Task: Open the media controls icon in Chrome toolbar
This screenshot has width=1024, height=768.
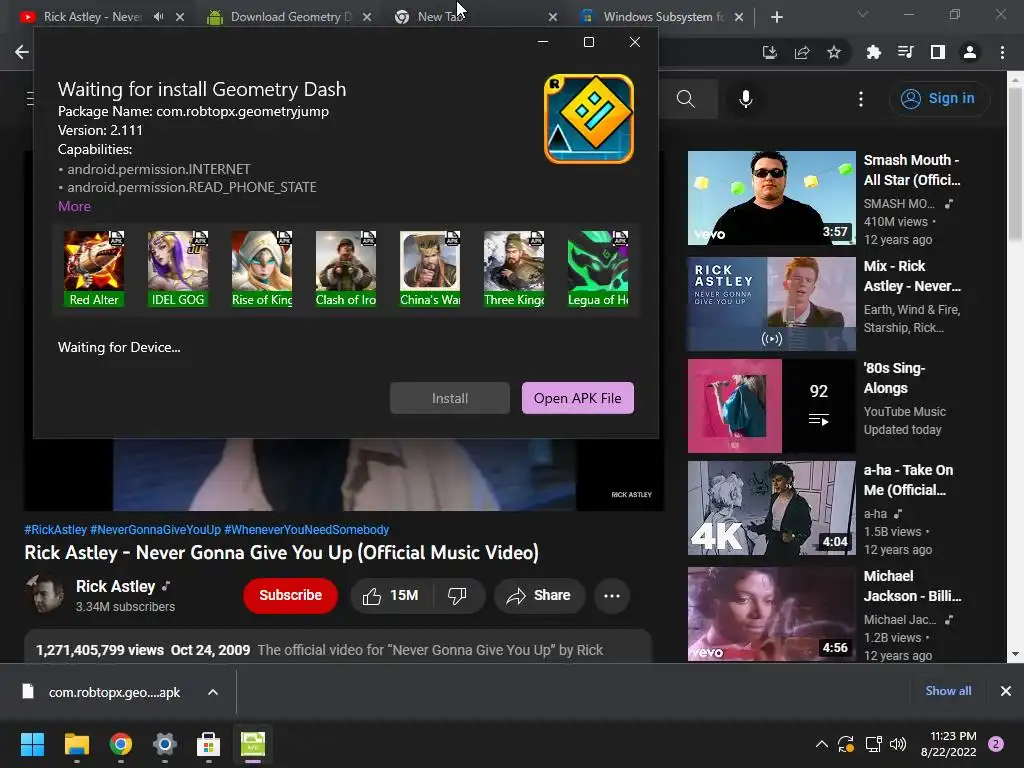Action: coord(906,52)
